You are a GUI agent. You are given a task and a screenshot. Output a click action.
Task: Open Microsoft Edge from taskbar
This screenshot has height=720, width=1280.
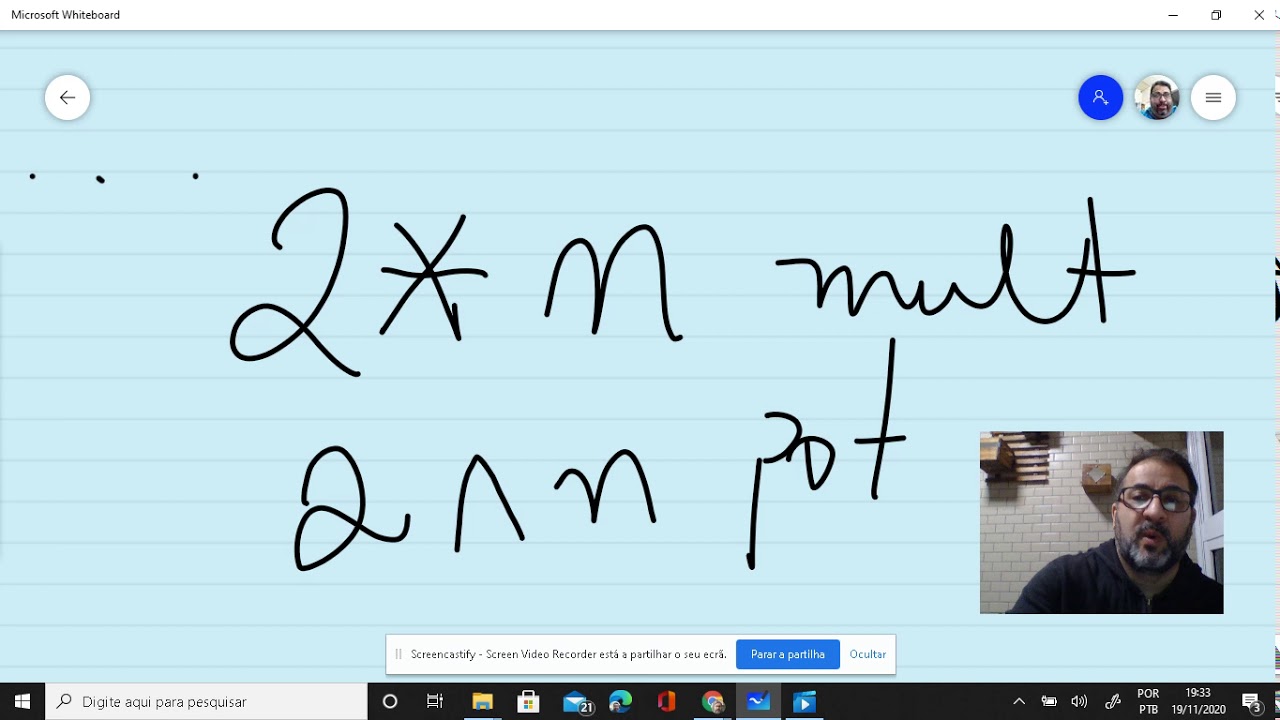(621, 701)
